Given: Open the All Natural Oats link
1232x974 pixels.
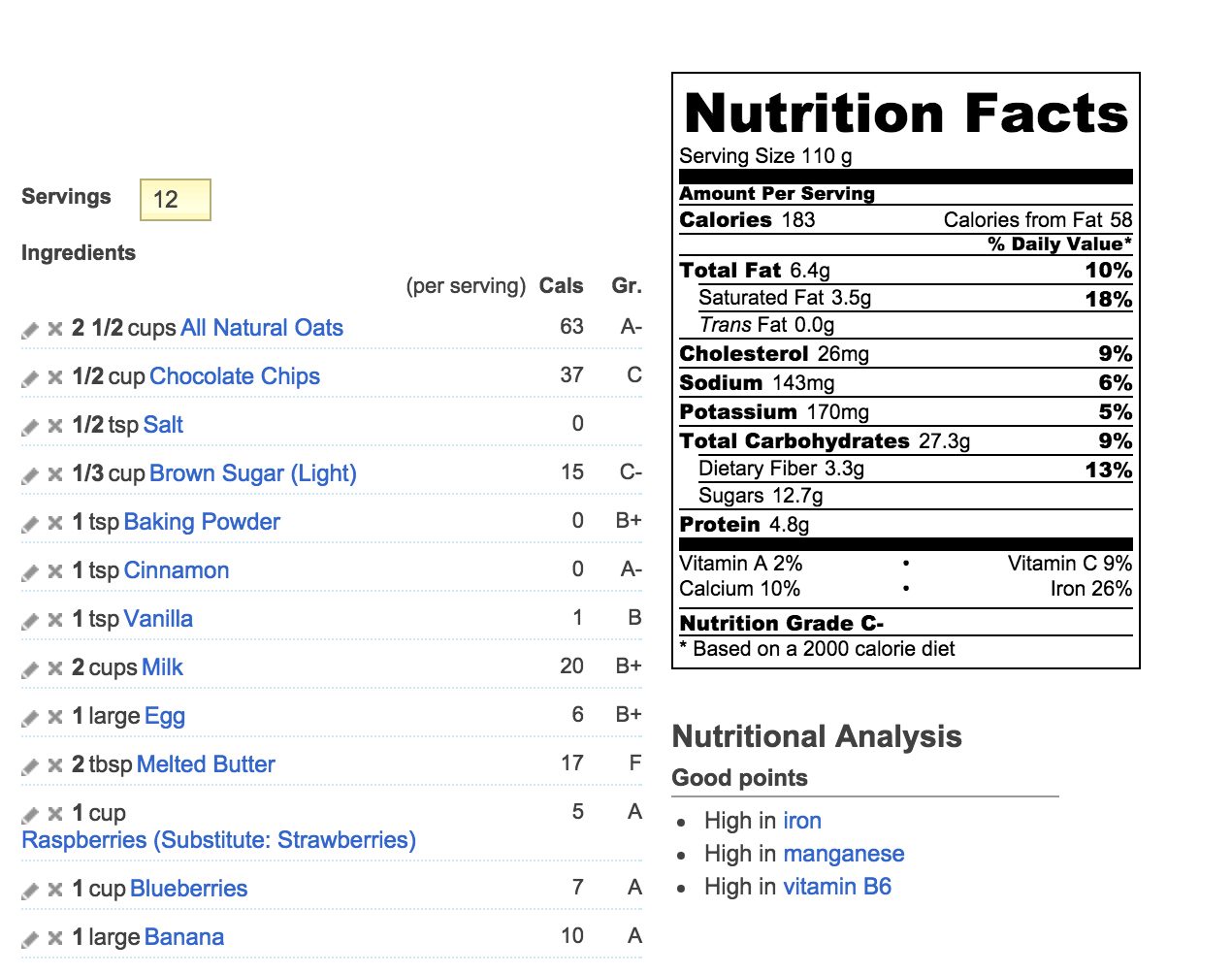Looking at the screenshot, I should pyautogui.click(x=262, y=328).
